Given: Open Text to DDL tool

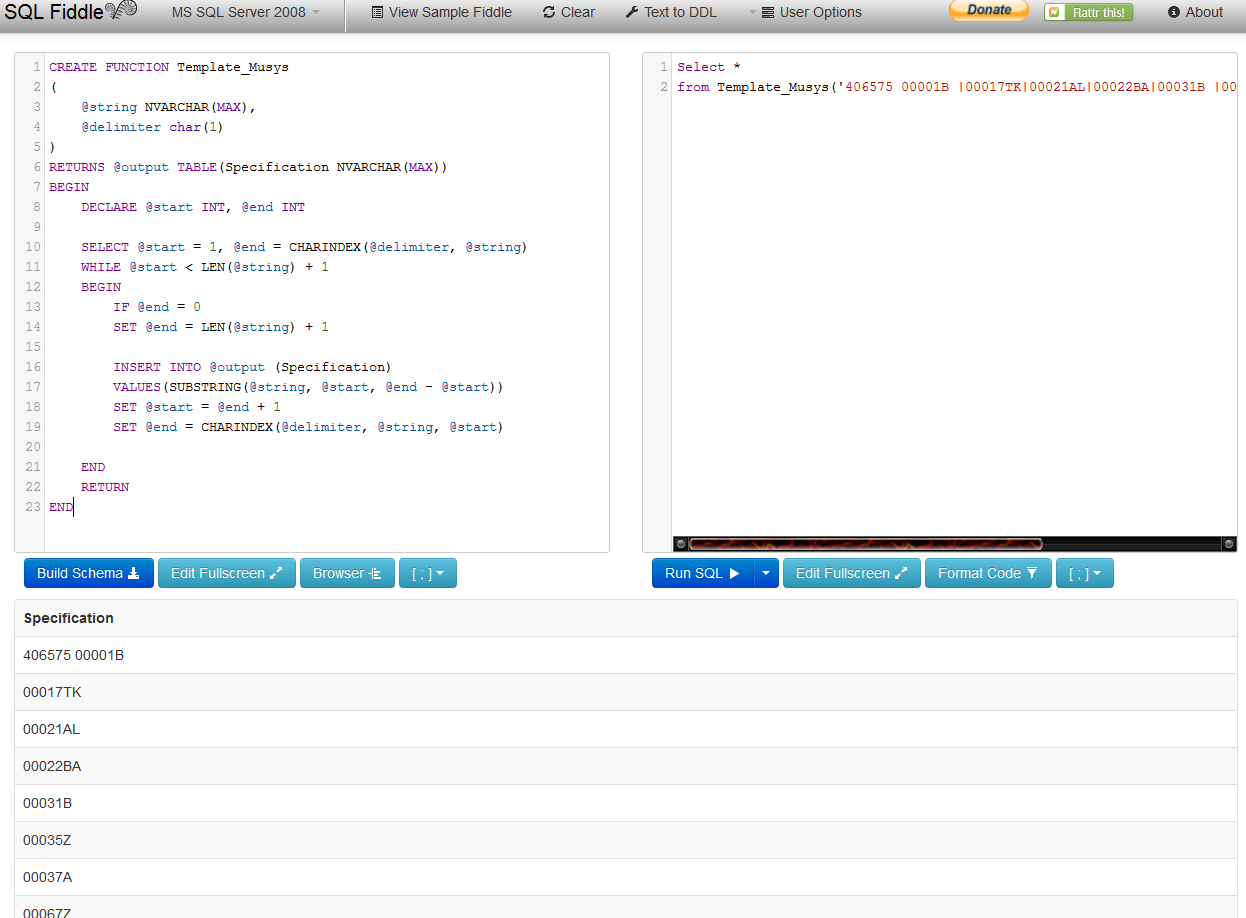Looking at the screenshot, I should [x=671, y=12].
